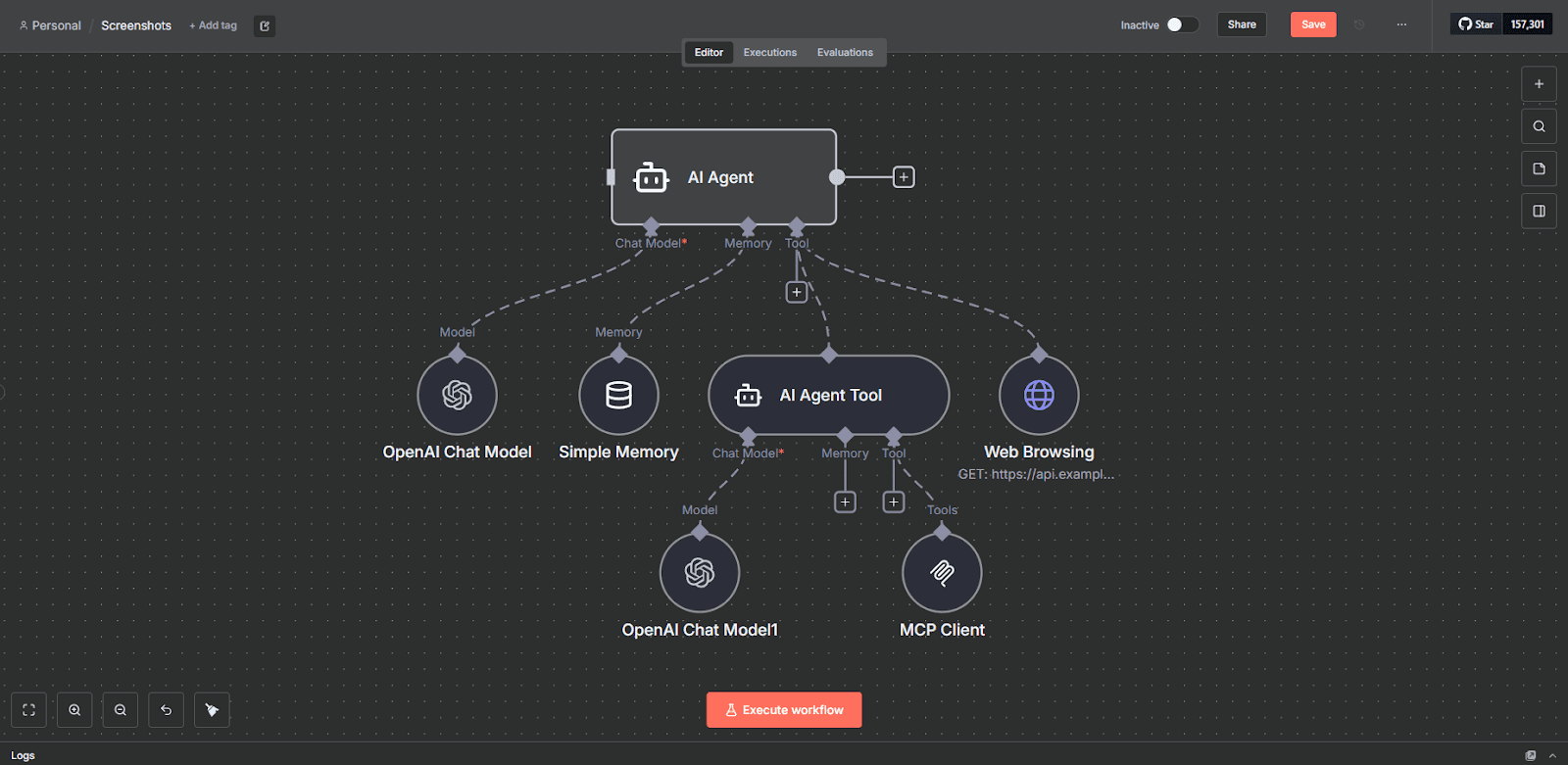Image resolution: width=1568 pixels, height=765 pixels.
Task: Click the Add tag link
Action: coord(213,25)
